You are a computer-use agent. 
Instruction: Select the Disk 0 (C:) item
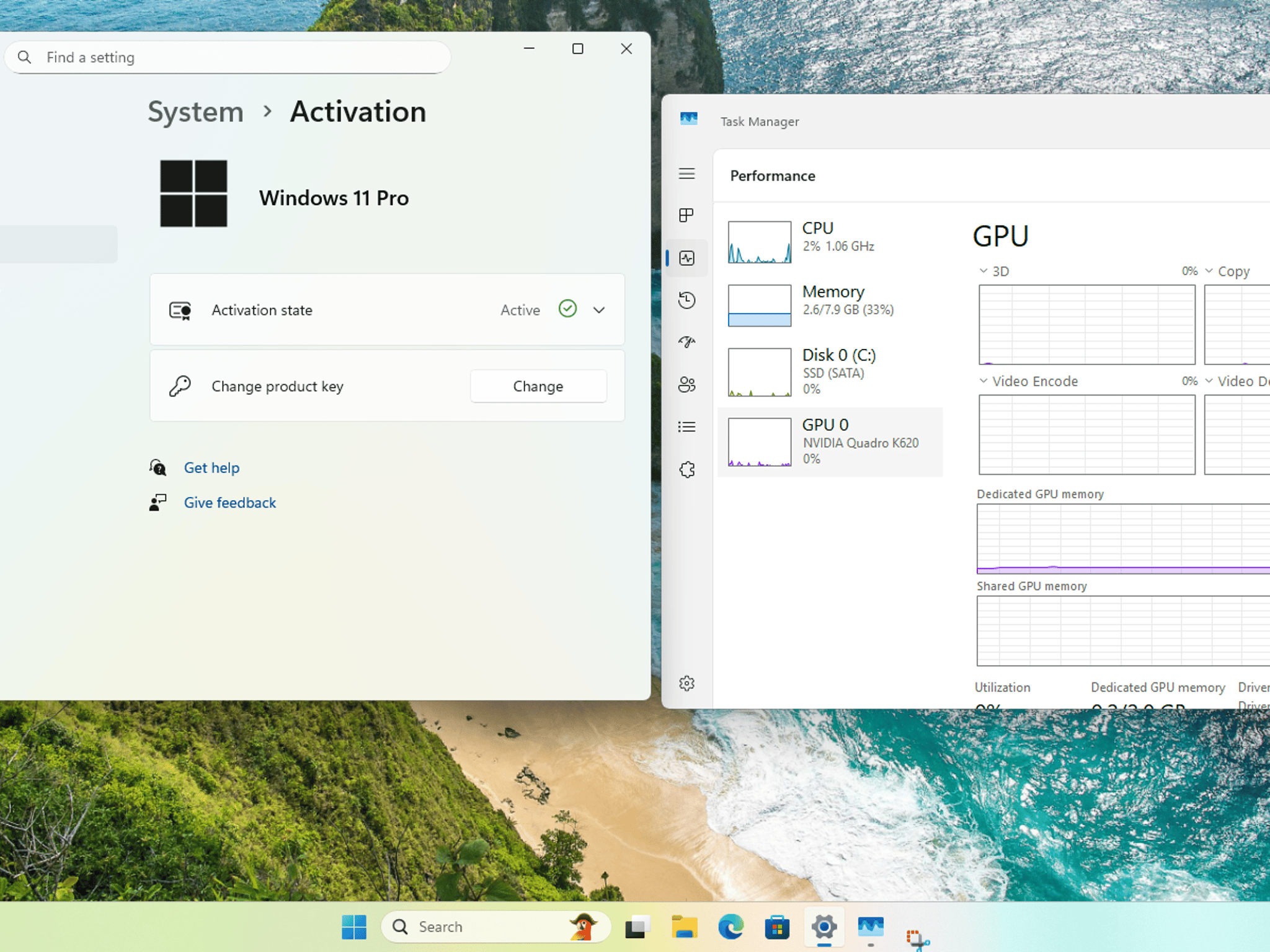tap(830, 371)
